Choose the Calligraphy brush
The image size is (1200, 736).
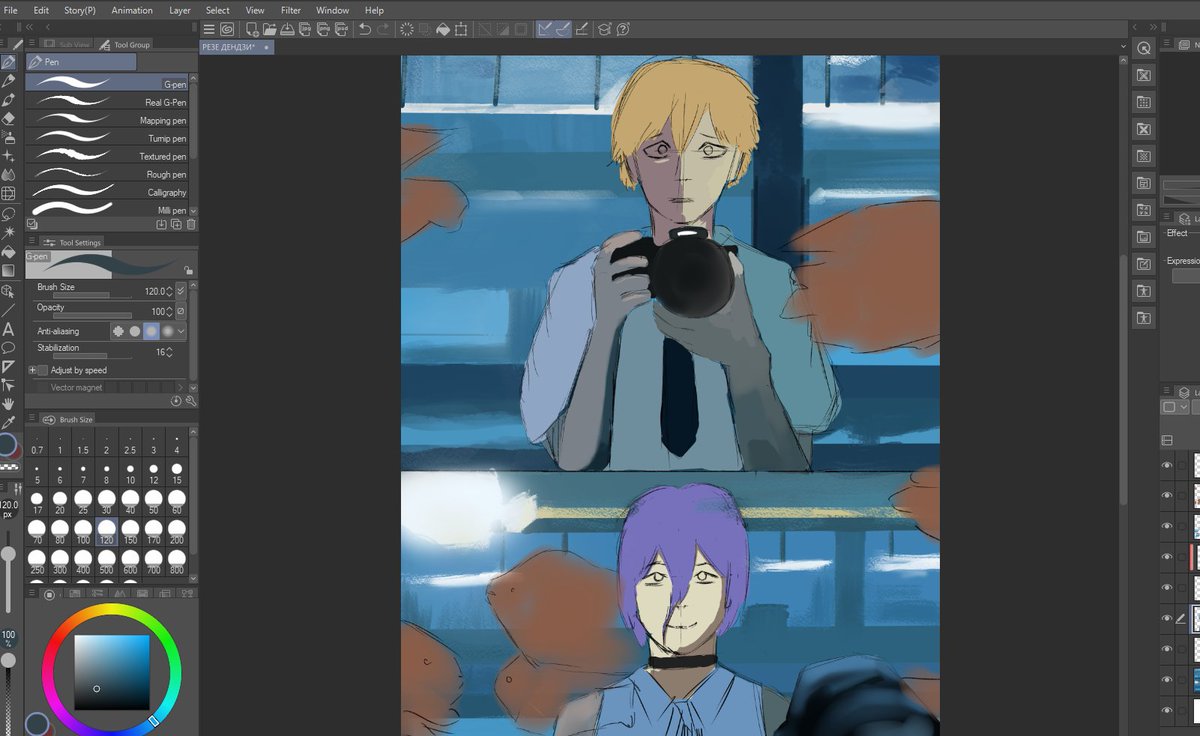click(107, 192)
